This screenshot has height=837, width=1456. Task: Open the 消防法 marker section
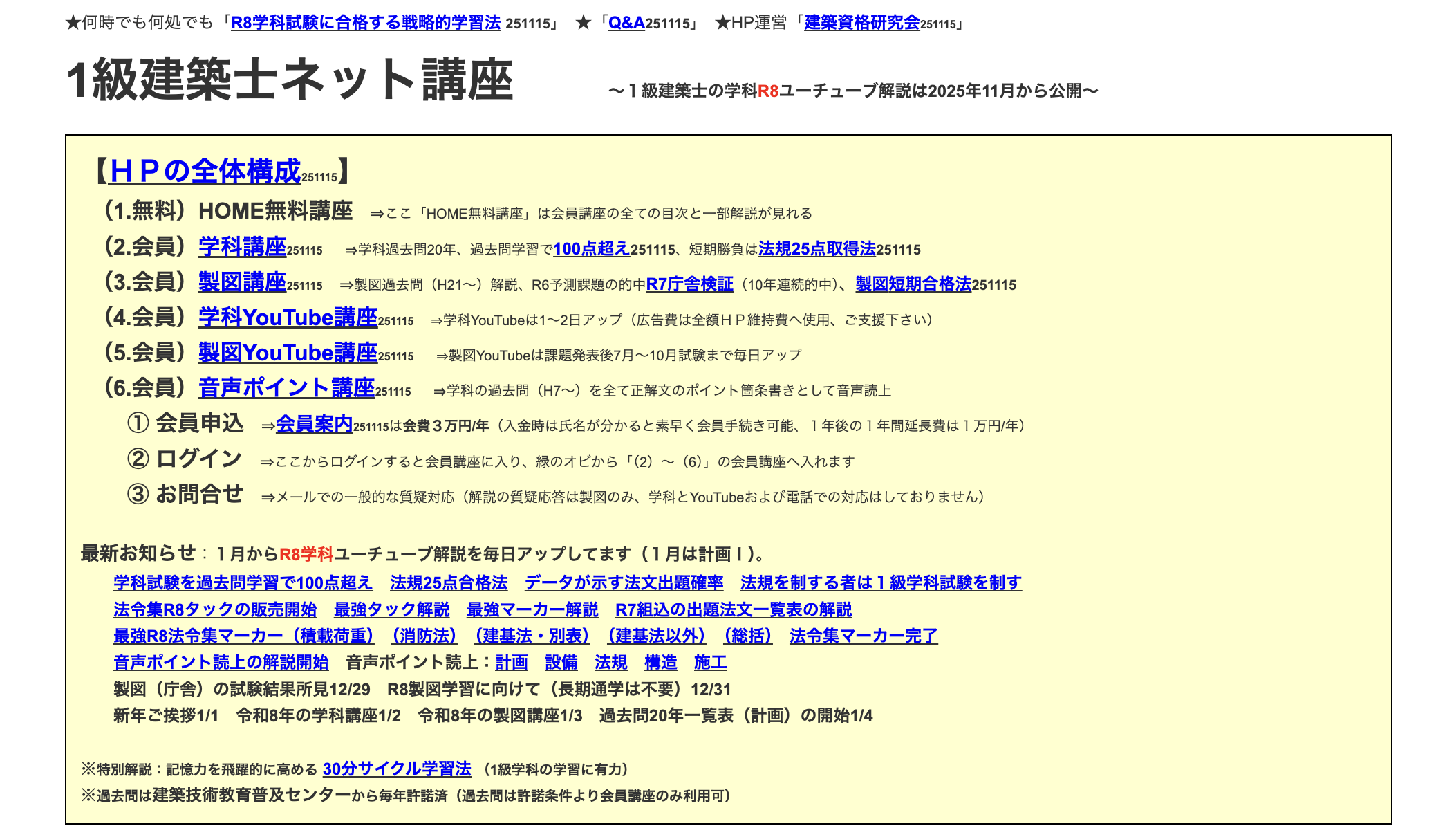coord(424,636)
